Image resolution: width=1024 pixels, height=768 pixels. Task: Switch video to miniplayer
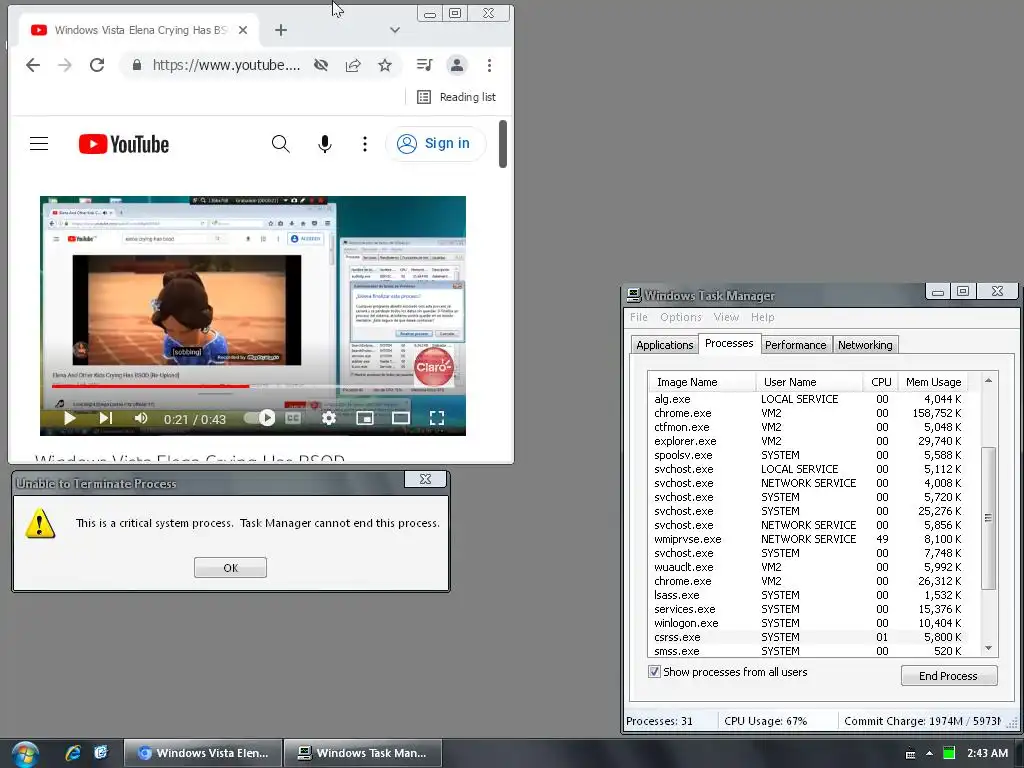364,418
